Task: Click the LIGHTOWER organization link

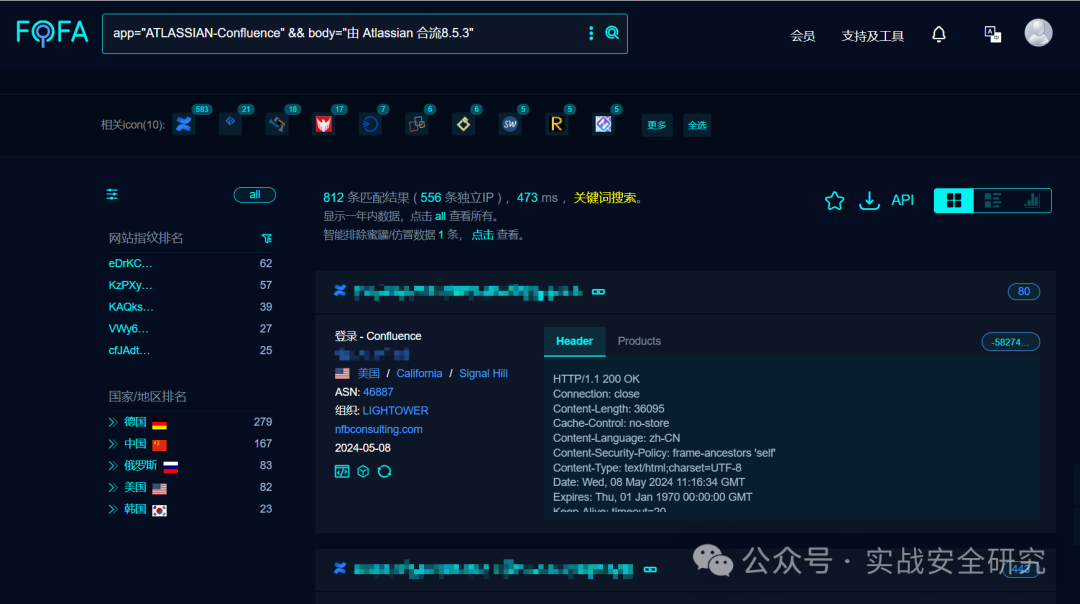Action: coord(395,410)
